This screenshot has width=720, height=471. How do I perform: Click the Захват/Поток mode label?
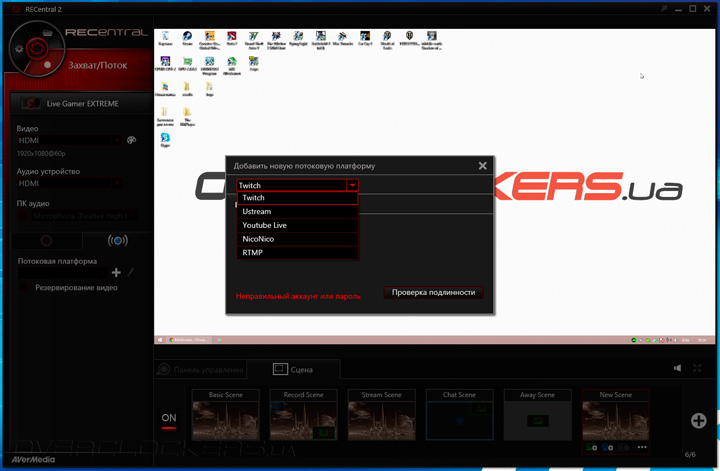point(98,65)
